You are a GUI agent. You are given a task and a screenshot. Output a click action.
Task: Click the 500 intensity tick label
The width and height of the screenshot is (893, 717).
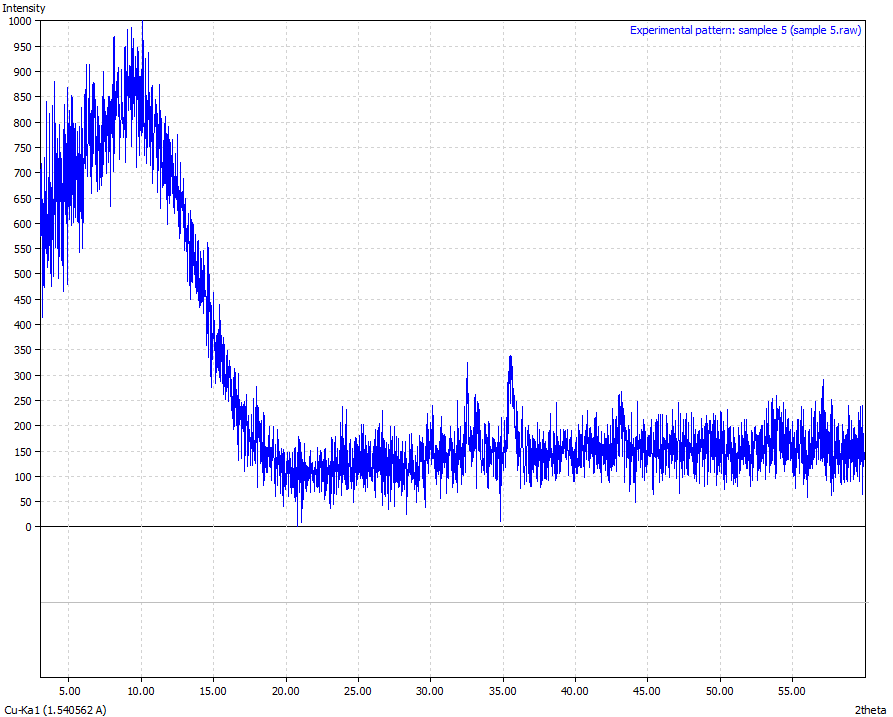click(22, 274)
